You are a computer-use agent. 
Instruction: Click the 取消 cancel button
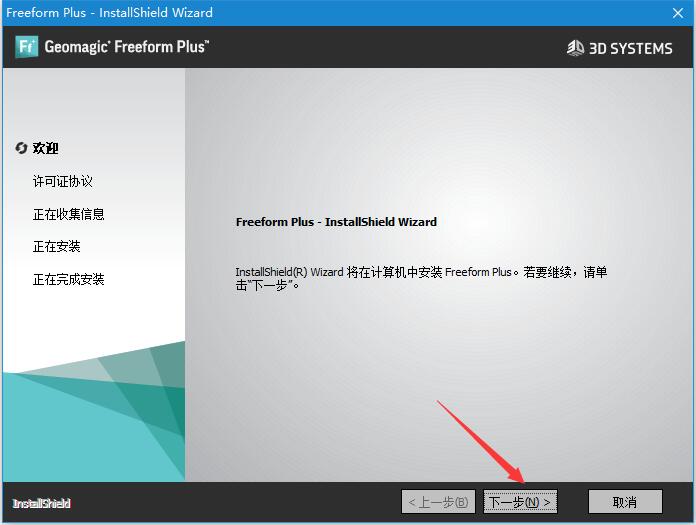pos(625,502)
